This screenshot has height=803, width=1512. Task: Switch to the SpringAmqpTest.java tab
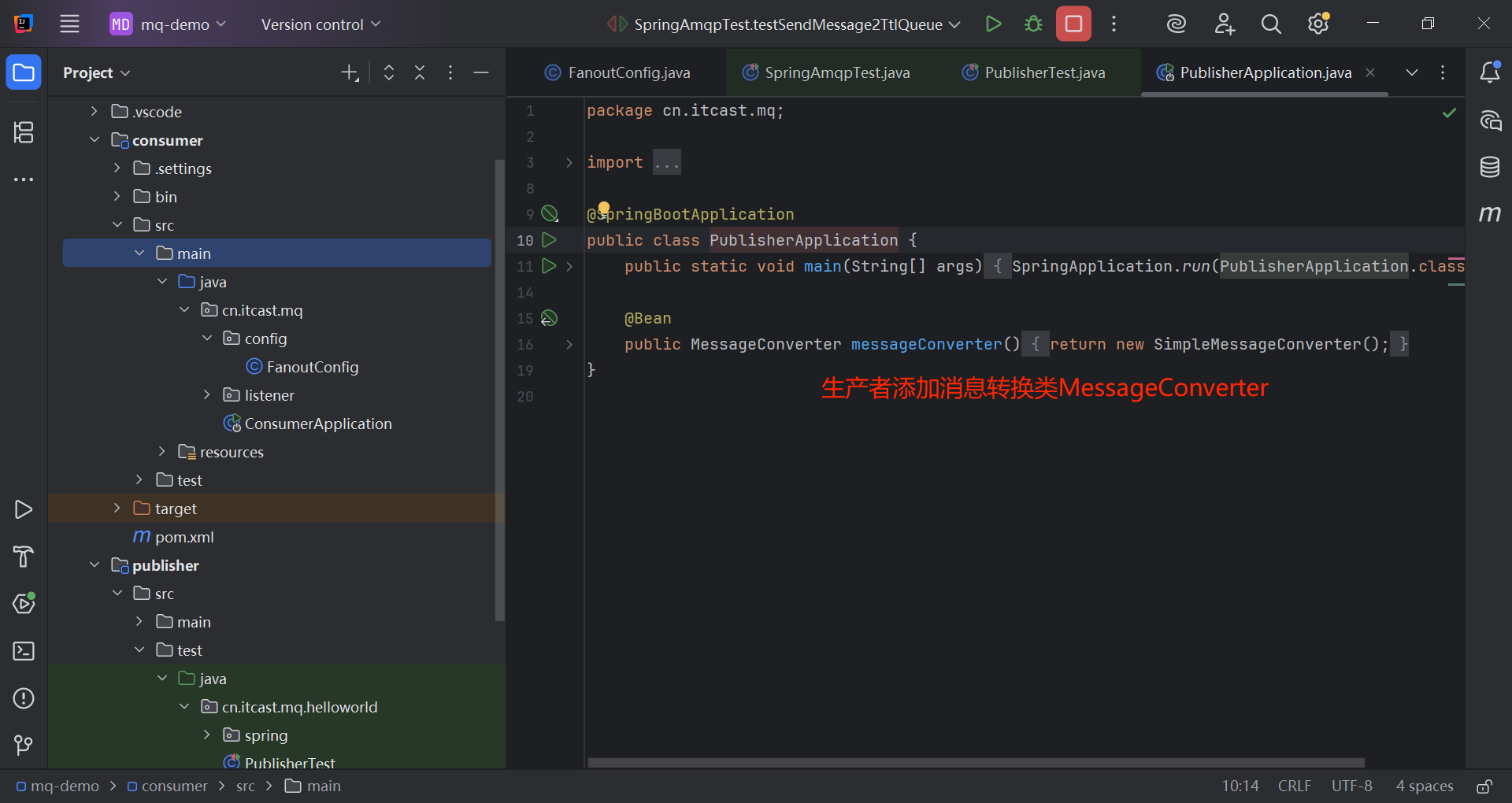826,72
